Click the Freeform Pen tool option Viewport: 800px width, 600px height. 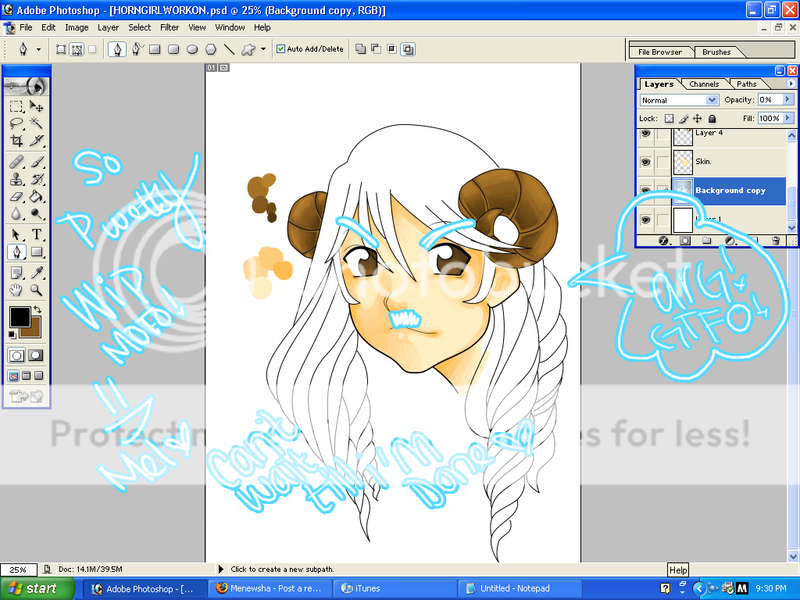pos(137,48)
